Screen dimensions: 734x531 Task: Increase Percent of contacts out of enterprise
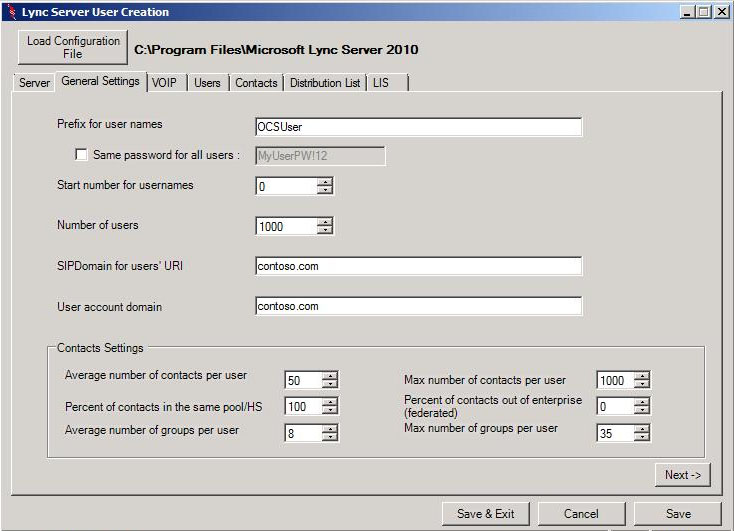click(642, 402)
